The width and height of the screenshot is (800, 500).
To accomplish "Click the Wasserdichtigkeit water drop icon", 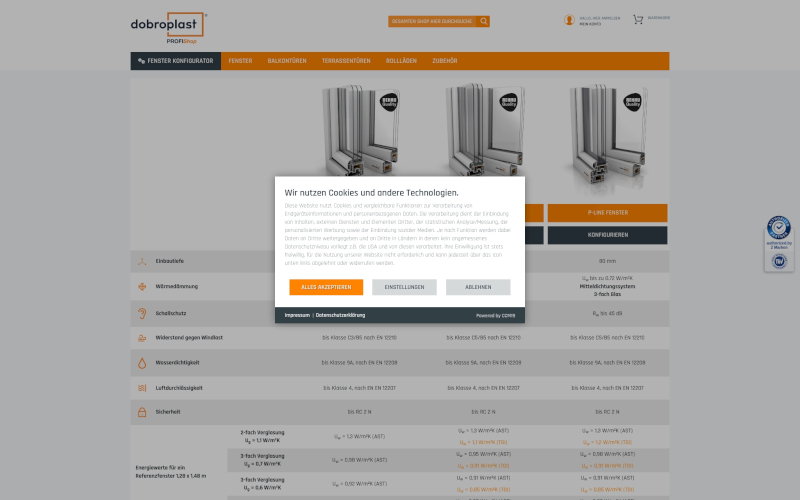I will (142, 362).
